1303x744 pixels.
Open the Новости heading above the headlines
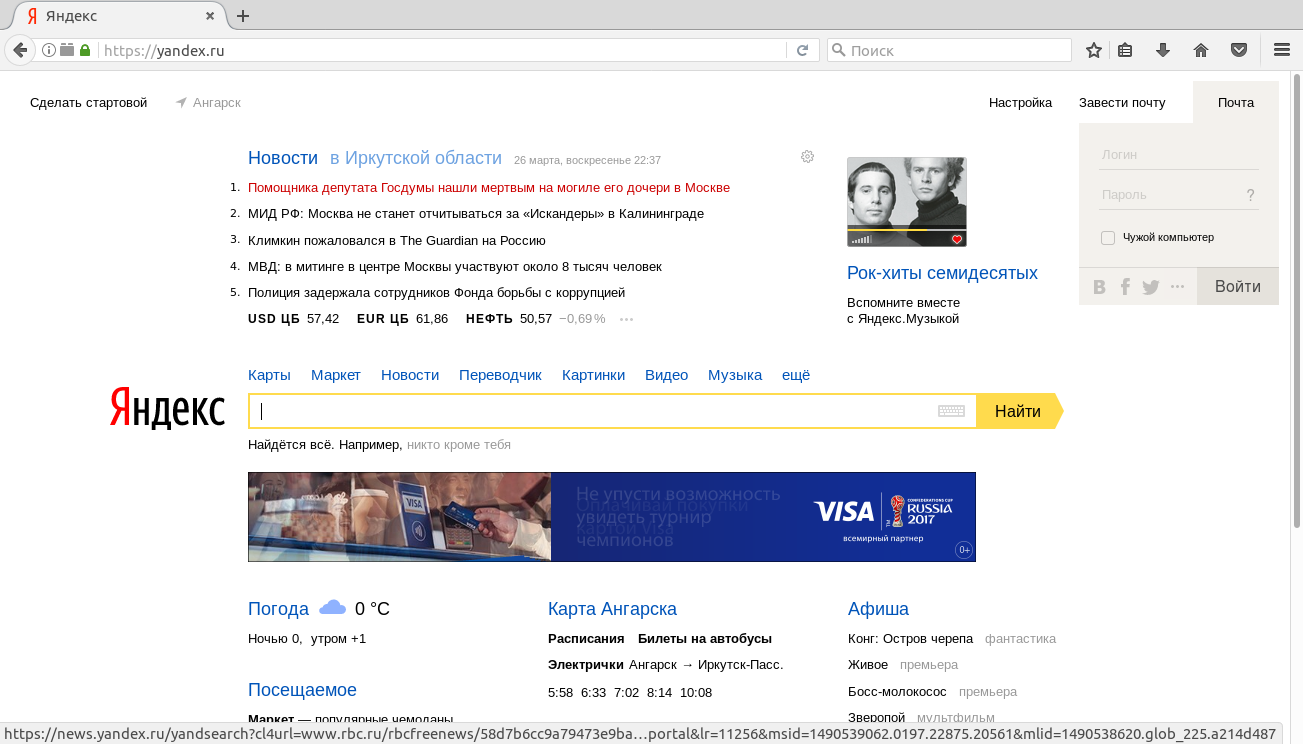[x=283, y=158]
